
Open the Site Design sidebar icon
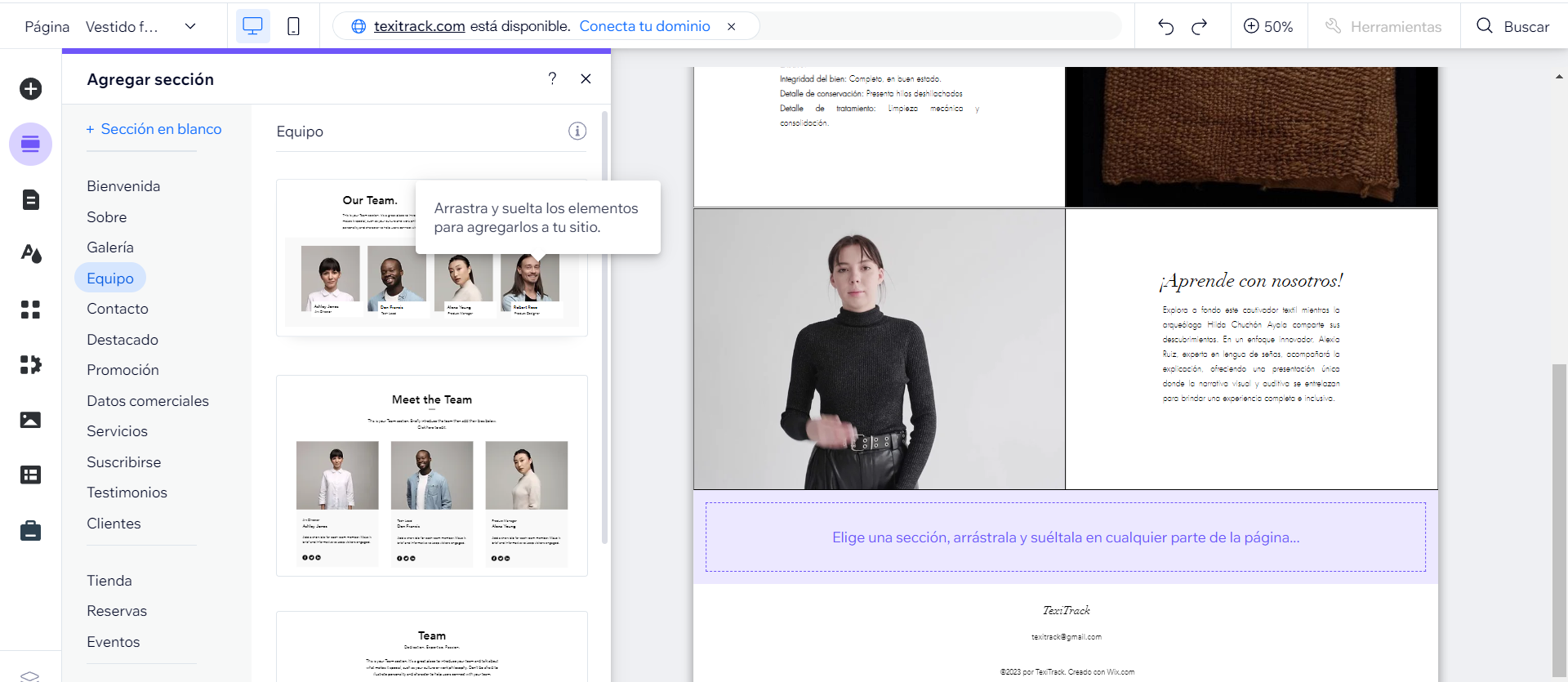click(30, 254)
